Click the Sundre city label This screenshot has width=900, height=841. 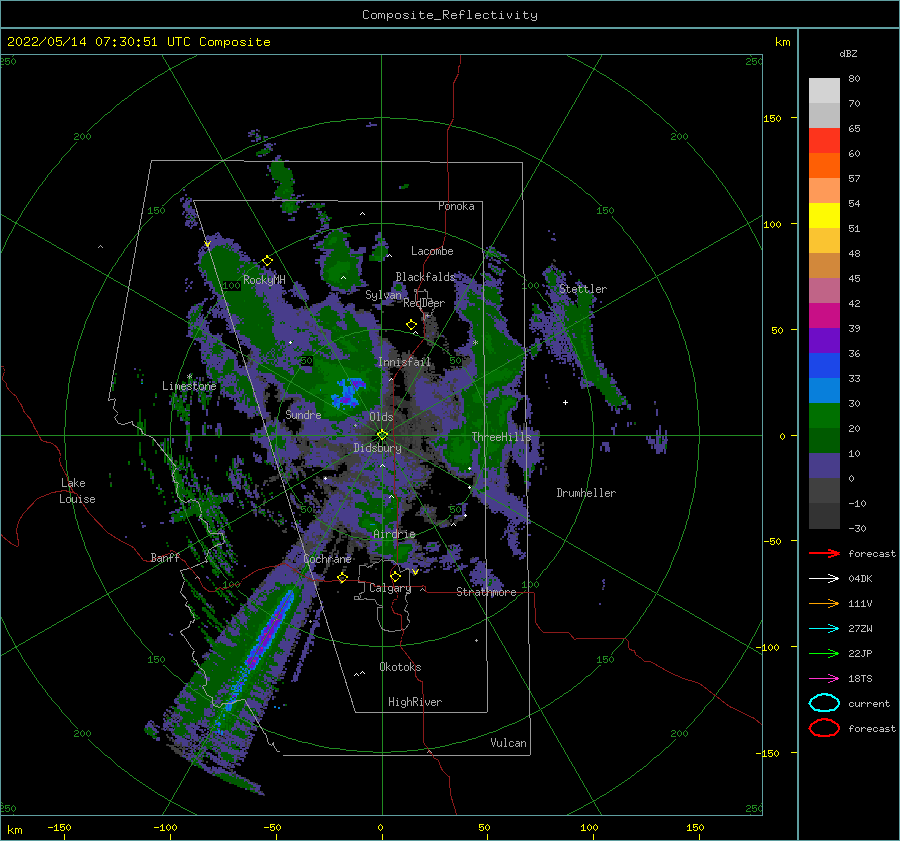click(x=303, y=414)
